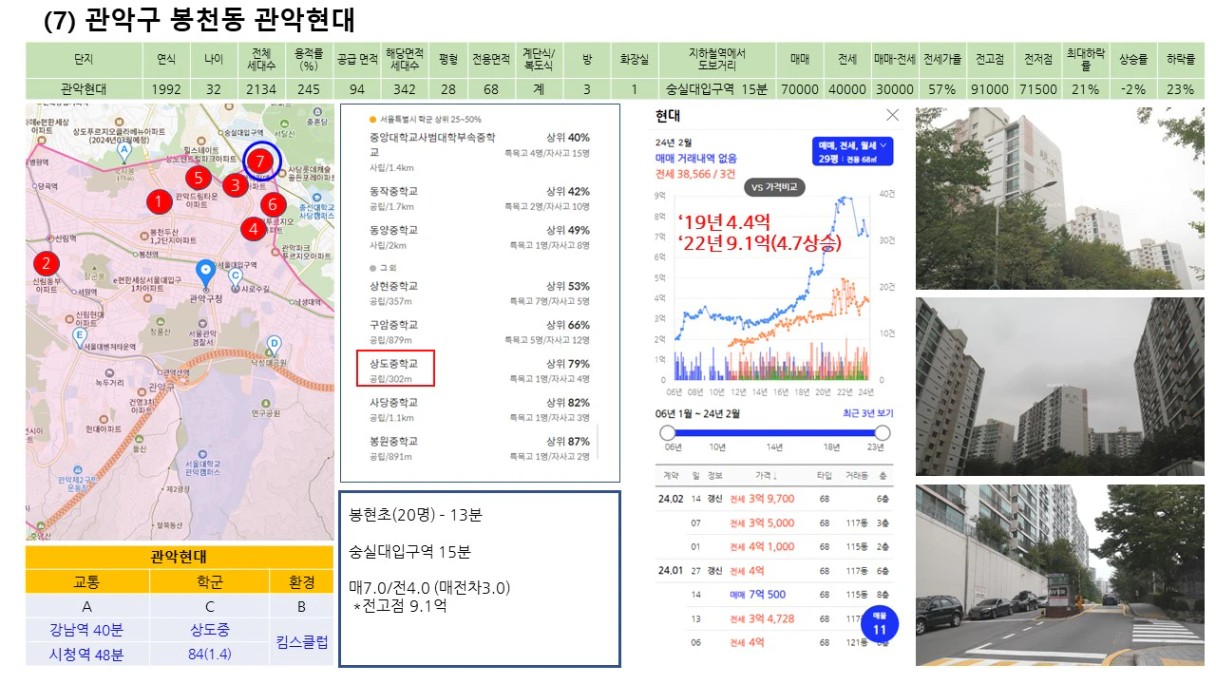Click the 매매 7억 500 transaction row
1216x684 pixels.
(x=776, y=594)
